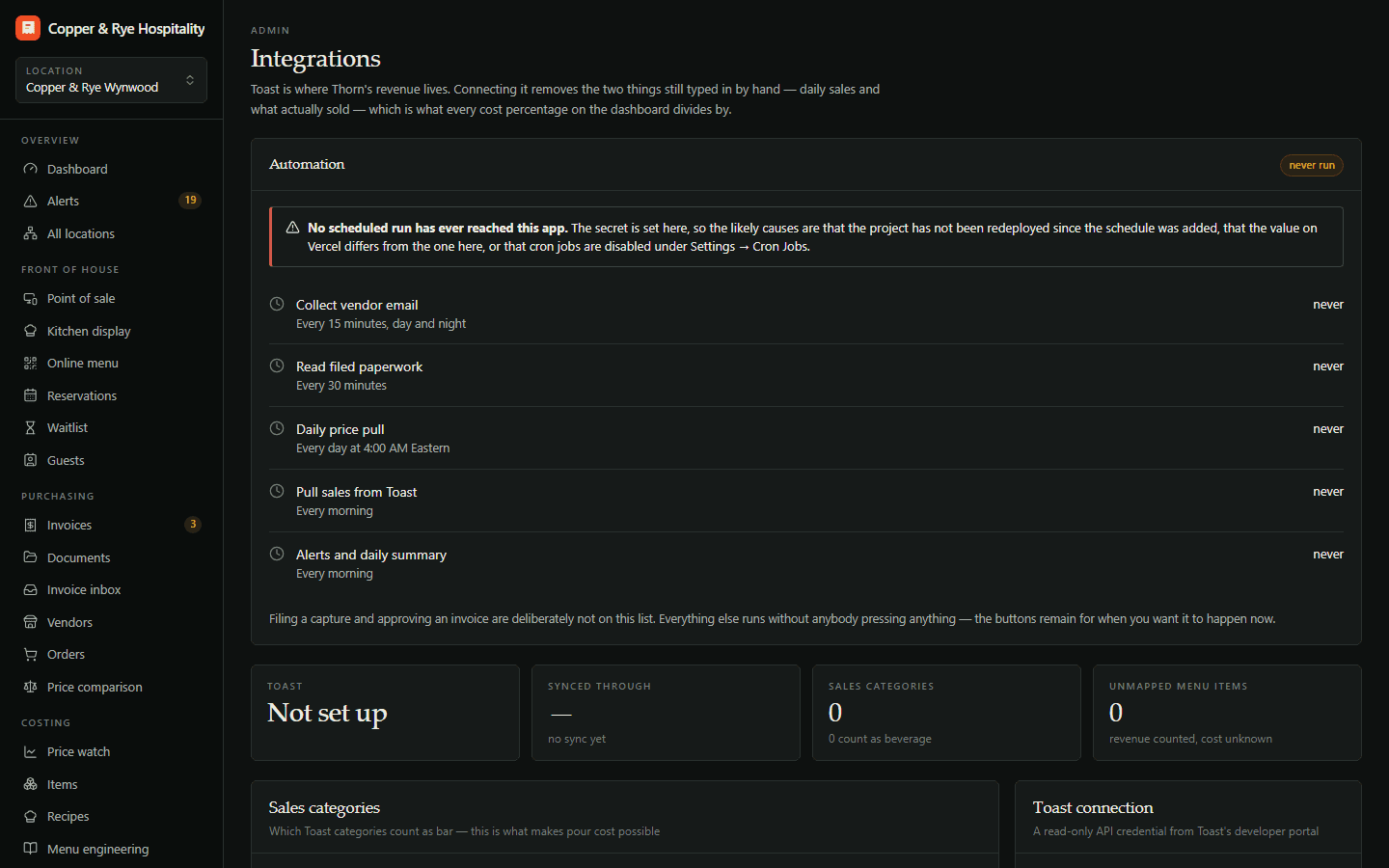
Task: Click the 'Every 15 minutes, day and night' schedule text
Action: [x=381, y=324]
